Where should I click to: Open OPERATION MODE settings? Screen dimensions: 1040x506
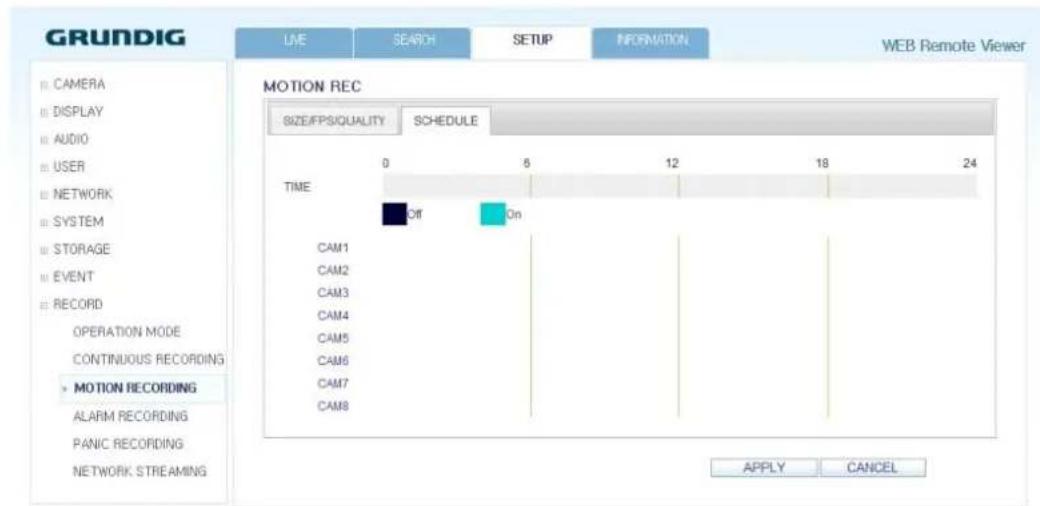127,331
